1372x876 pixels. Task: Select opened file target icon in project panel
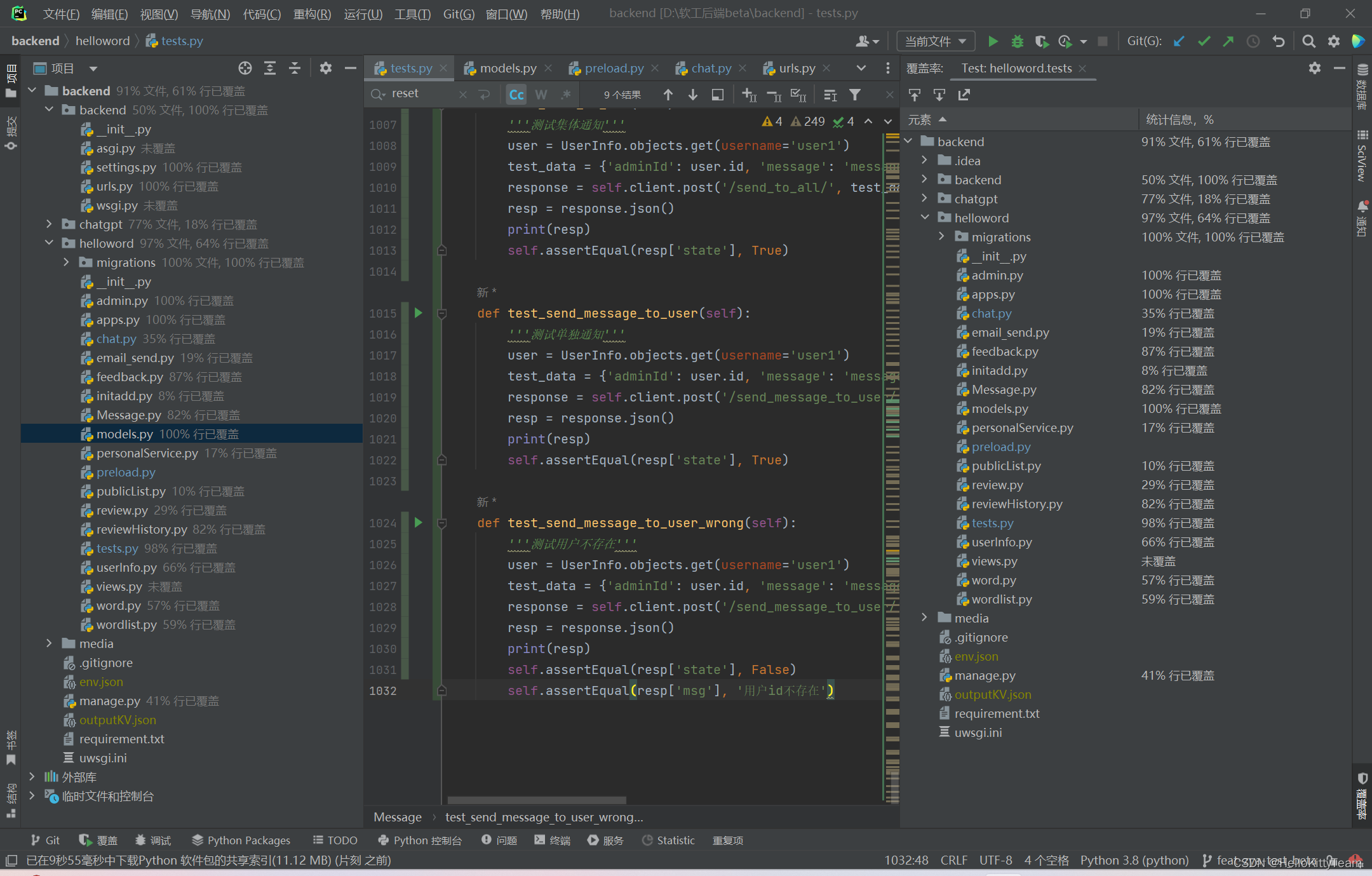pyautogui.click(x=245, y=68)
